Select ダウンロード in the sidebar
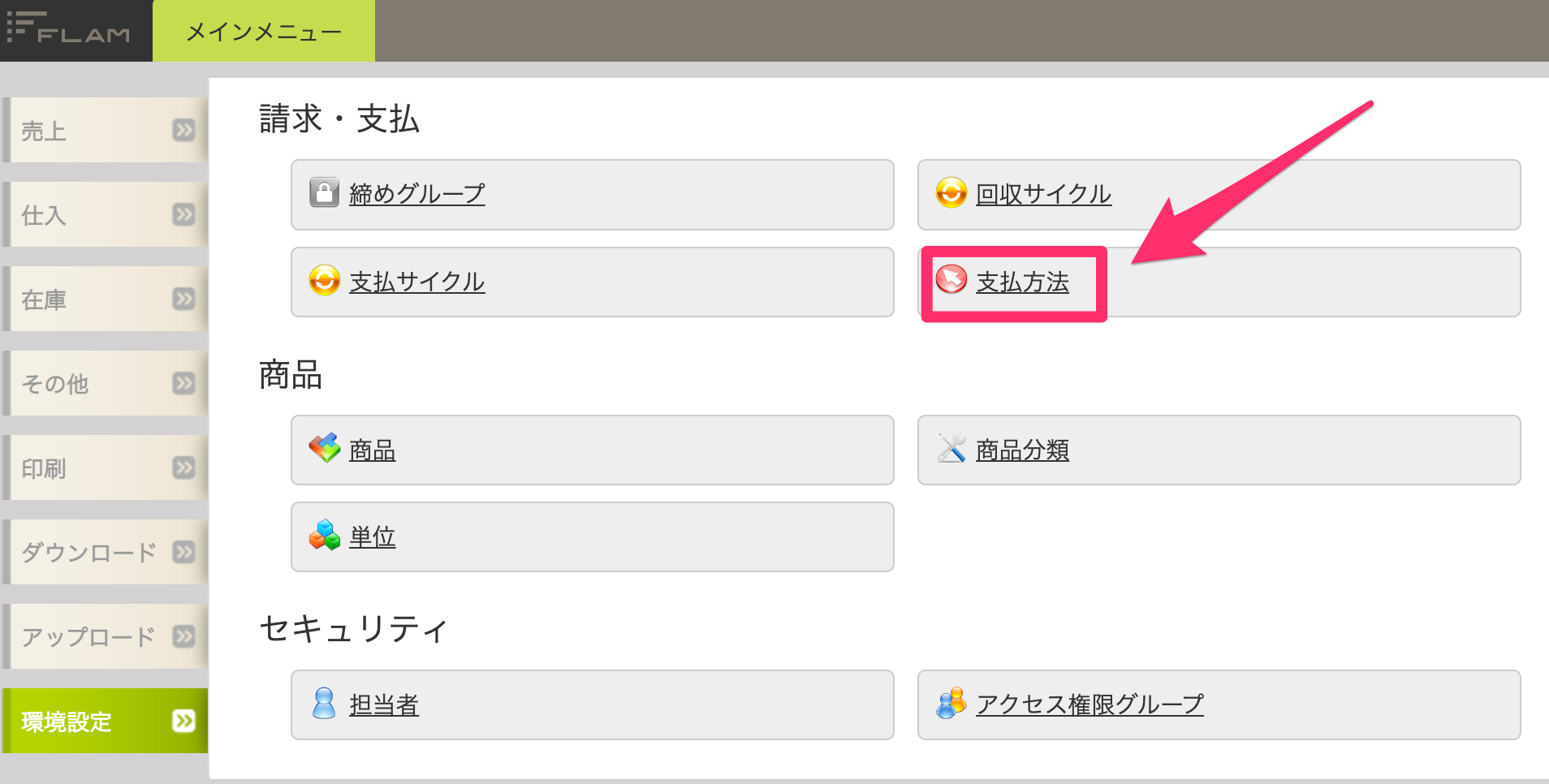This screenshot has height=784, width=1549. tap(106, 552)
